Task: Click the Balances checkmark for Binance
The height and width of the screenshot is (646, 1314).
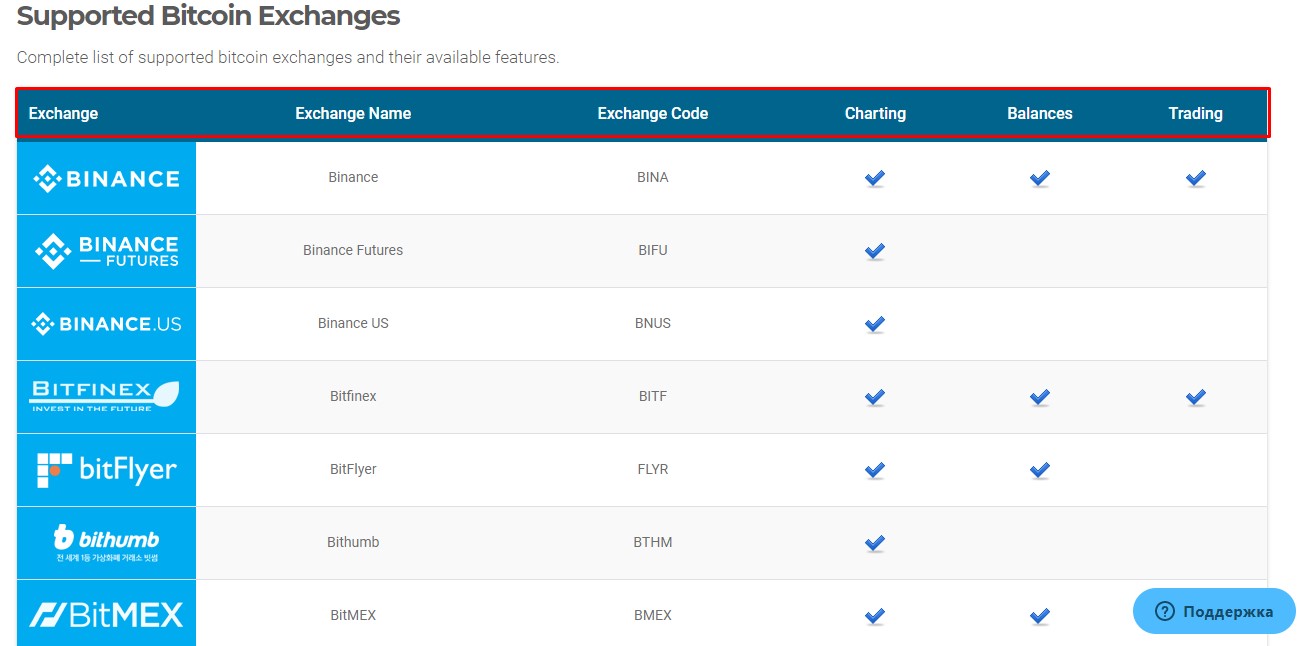Action: [1040, 178]
